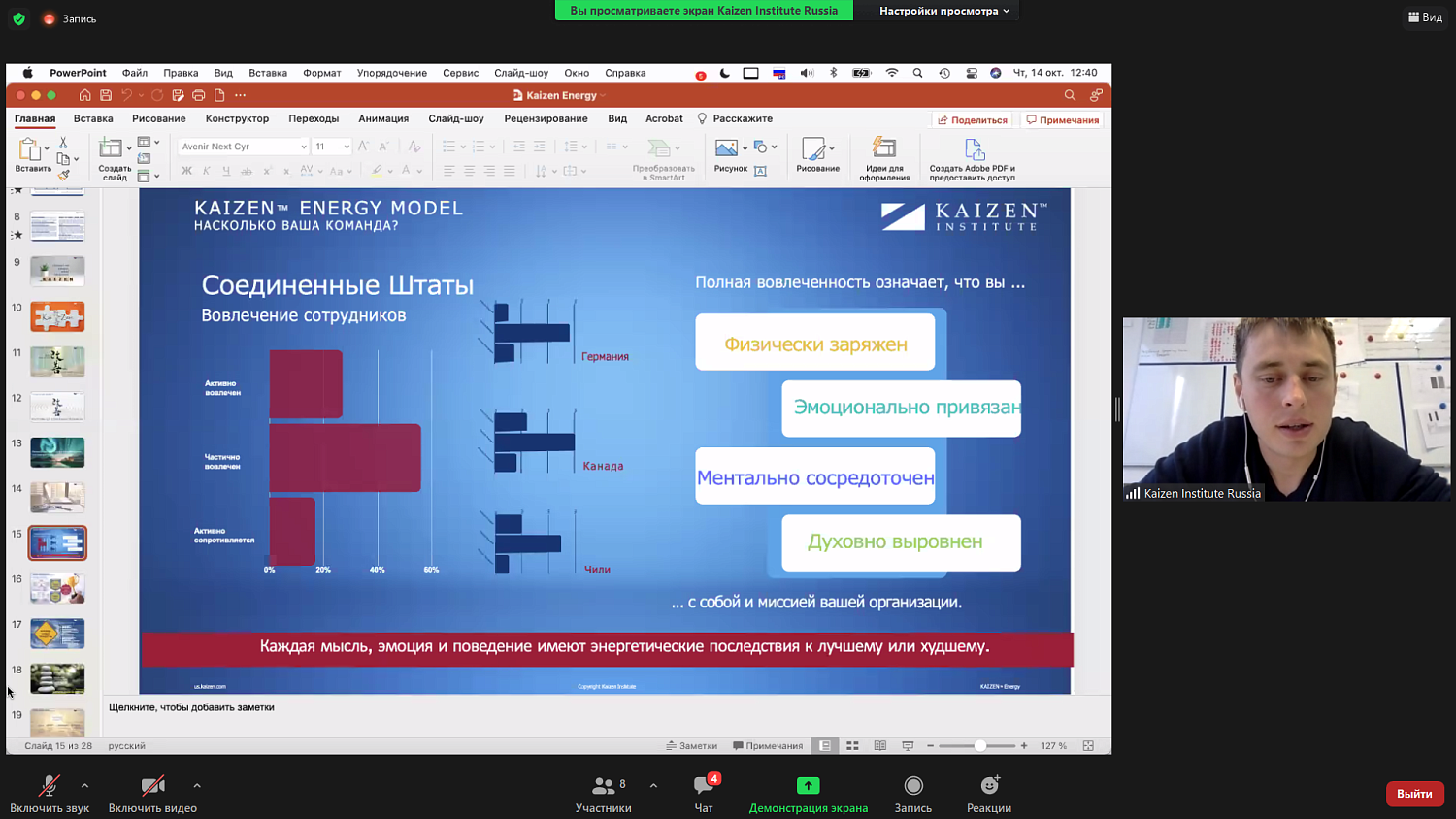Click Fit slide to window icon

point(1088,746)
